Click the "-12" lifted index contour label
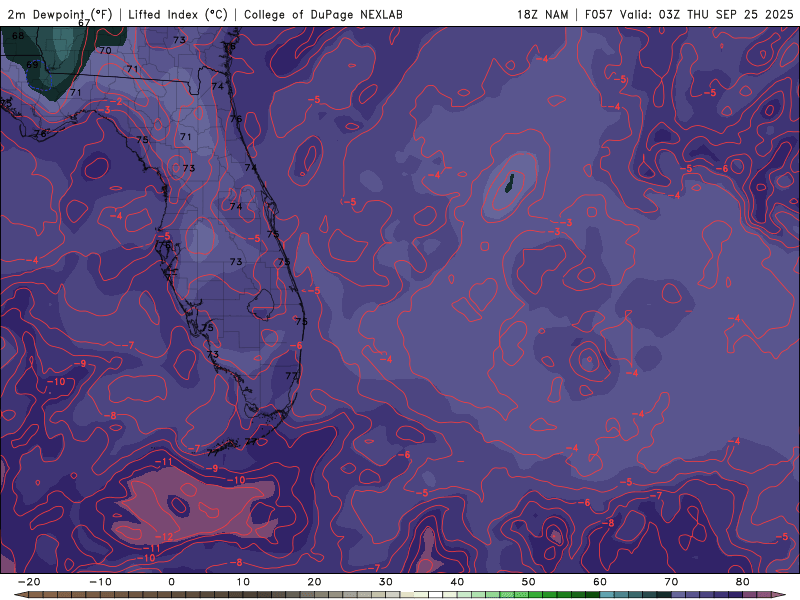Viewport: 800px width, 600px height. pos(164,537)
